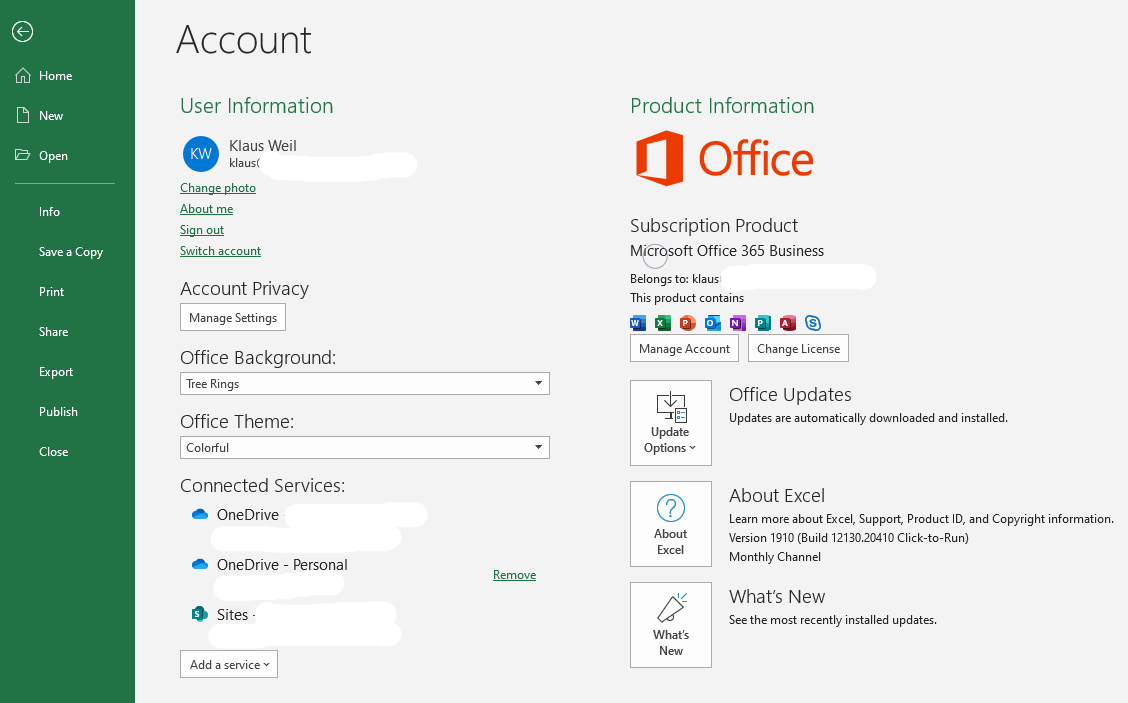Screen dimensions: 1128x703
Task: Select the Share menu item
Action: point(53,332)
